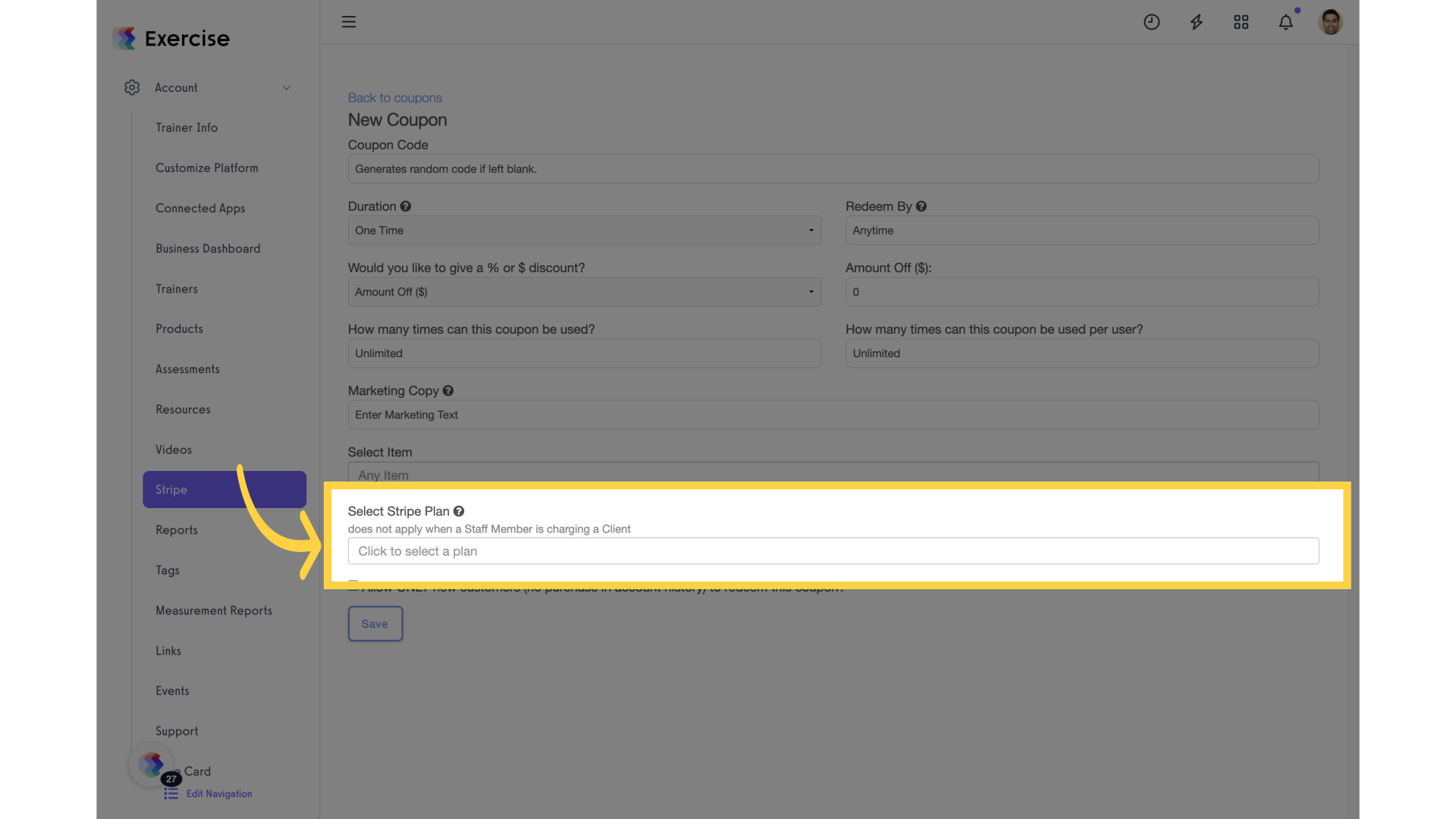The height and width of the screenshot is (819, 1456).
Task: Click the Save button
Action: [375, 623]
